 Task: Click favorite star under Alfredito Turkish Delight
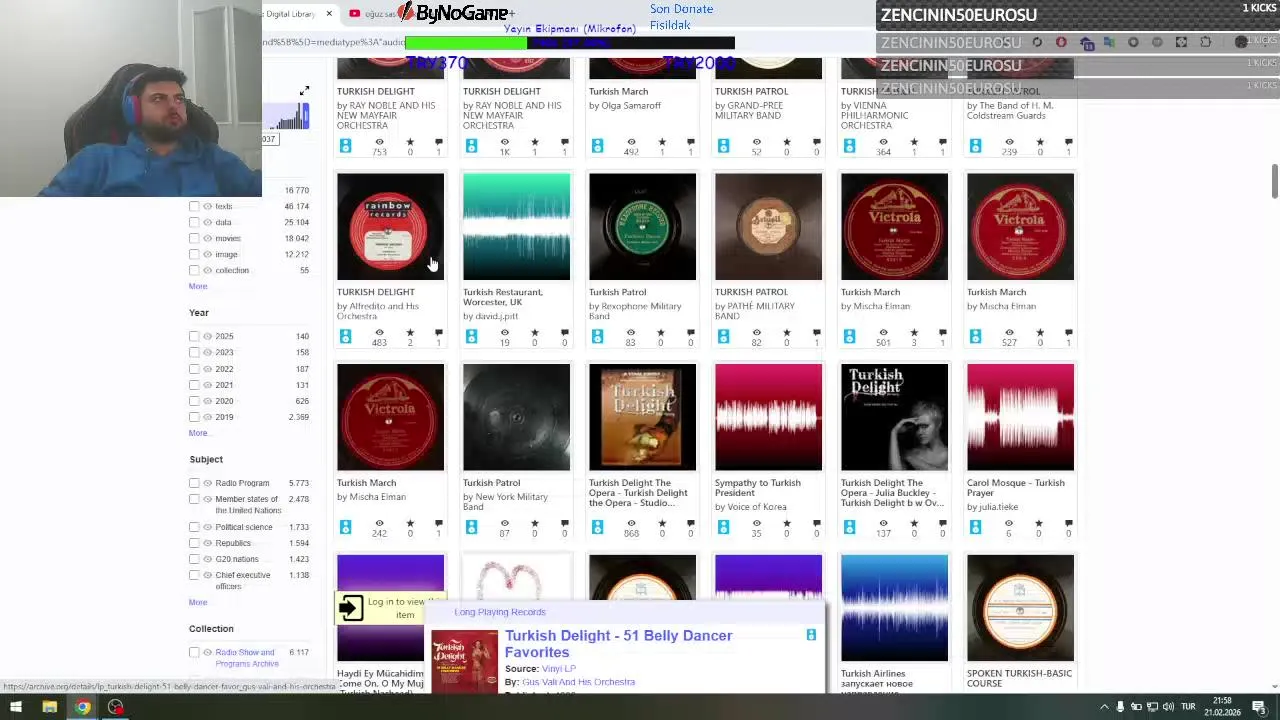[x=409, y=332]
